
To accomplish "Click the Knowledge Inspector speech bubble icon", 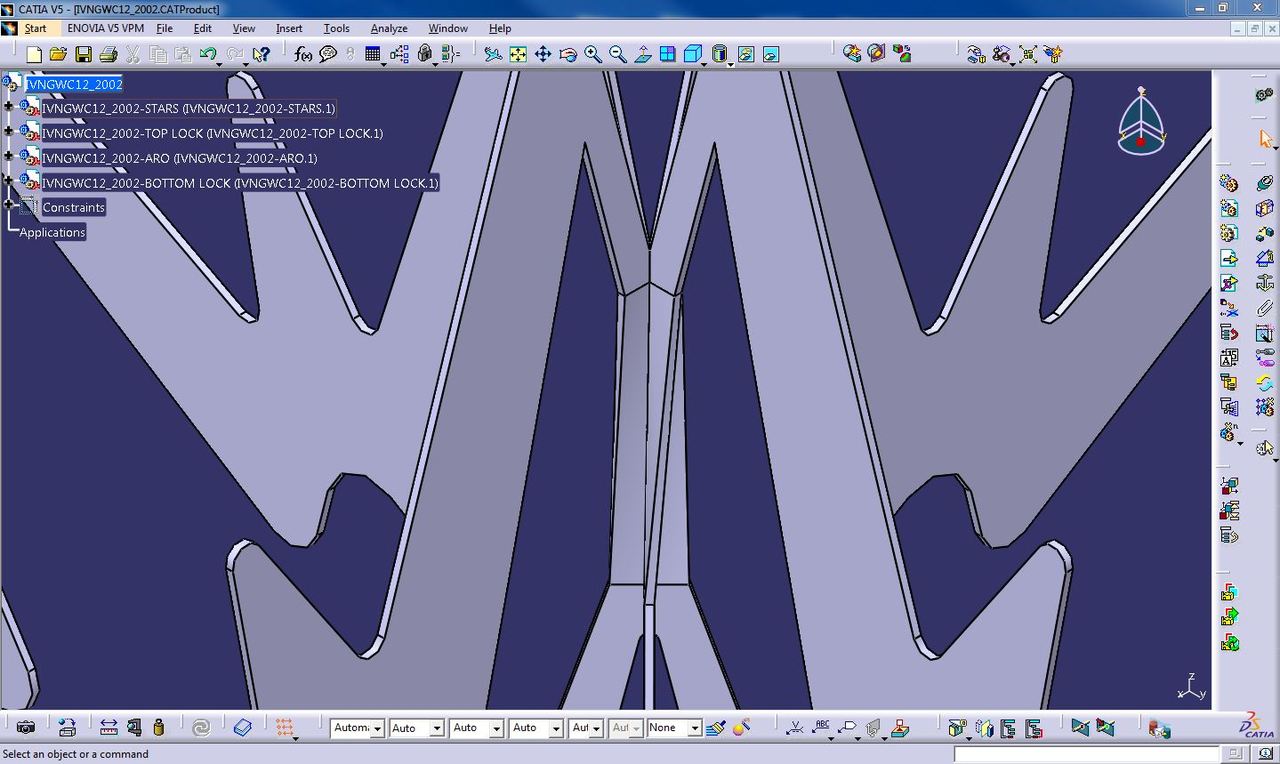I will [328, 54].
